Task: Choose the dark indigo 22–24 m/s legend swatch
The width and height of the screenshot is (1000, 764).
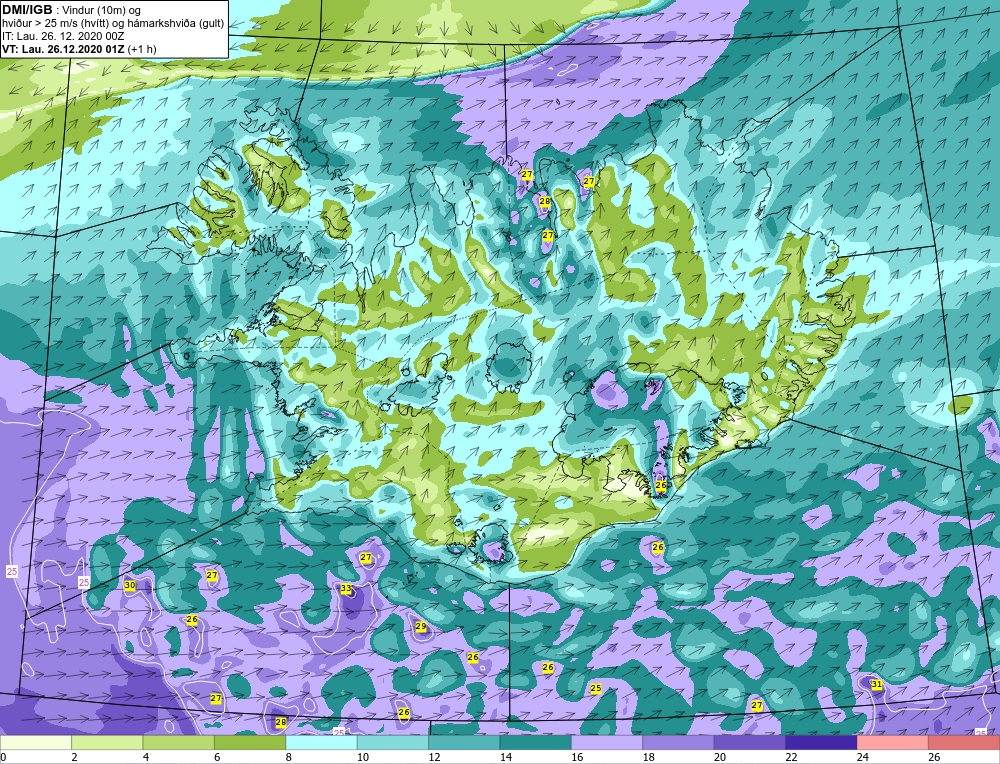Action: pyautogui.click(x=821, y=743)
